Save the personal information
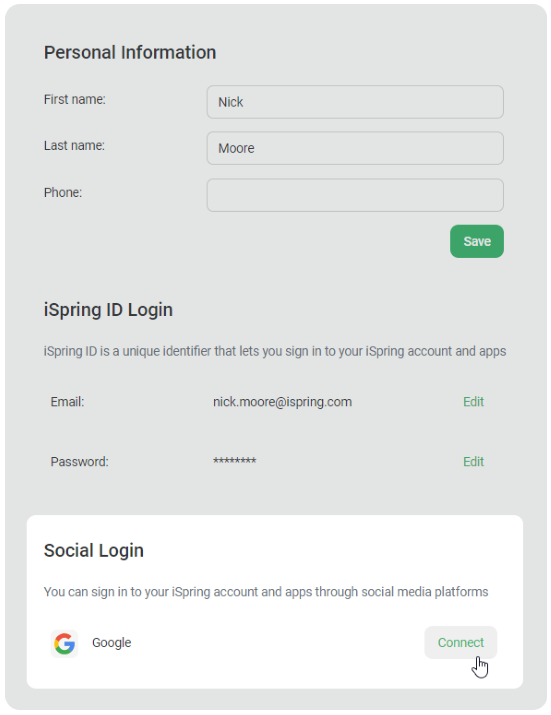 tap(477, 241)
